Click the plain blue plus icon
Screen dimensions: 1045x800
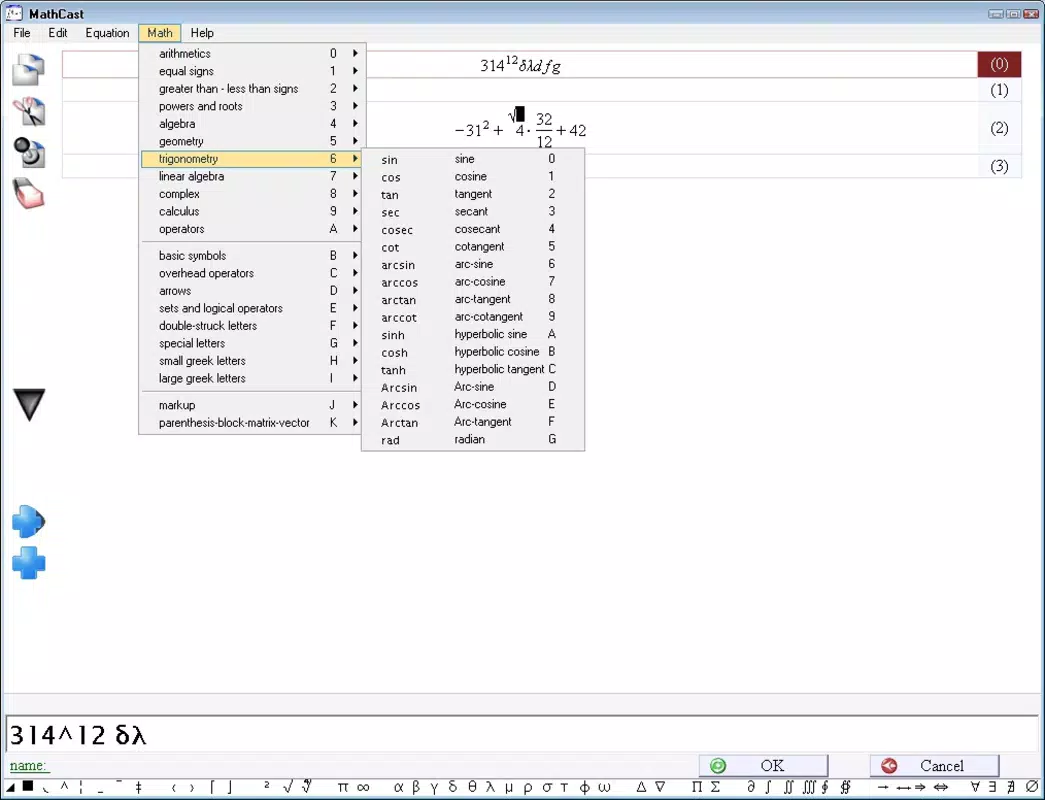point(29,563)
